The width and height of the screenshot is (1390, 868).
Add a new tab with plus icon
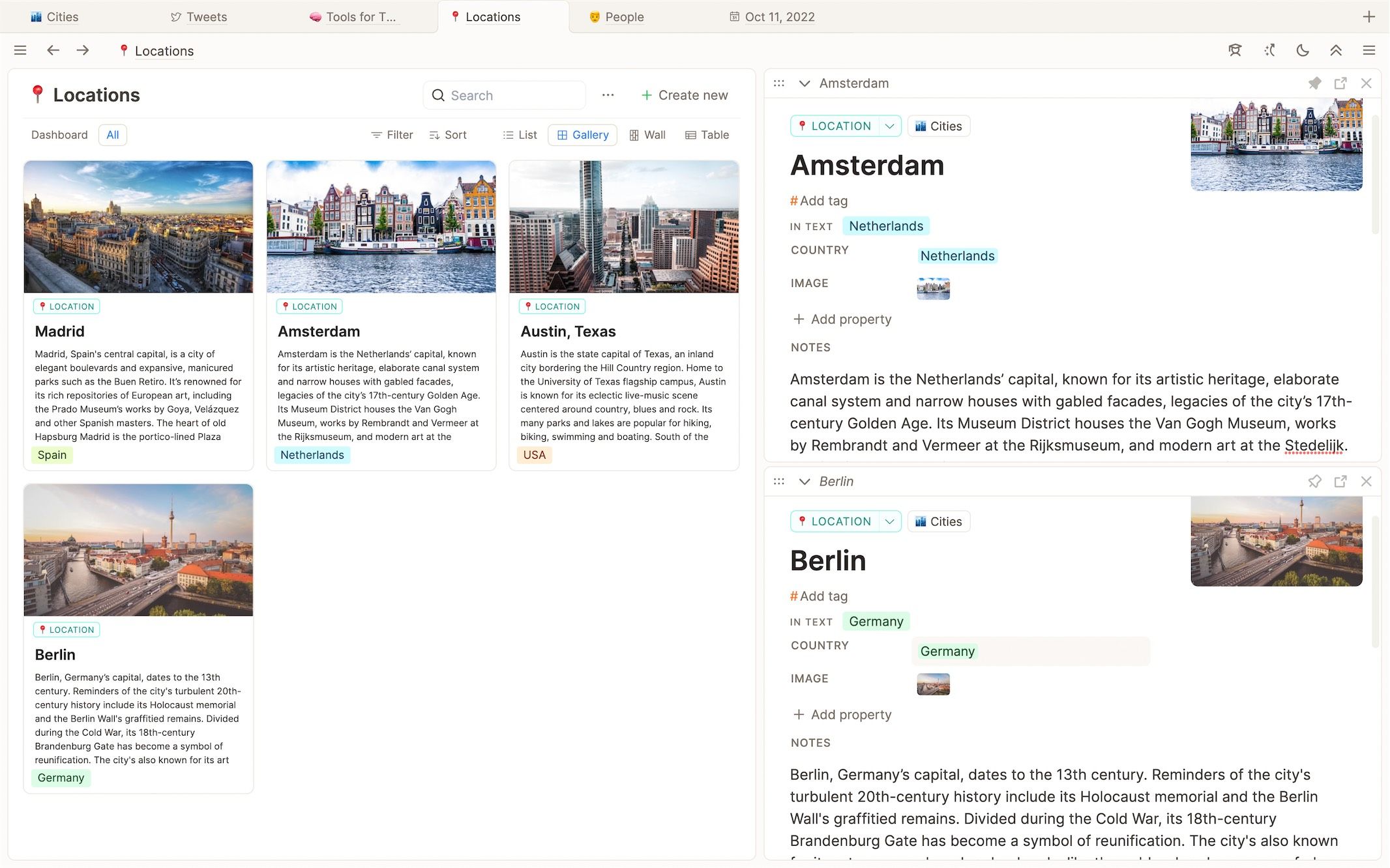click(1368, 17)
